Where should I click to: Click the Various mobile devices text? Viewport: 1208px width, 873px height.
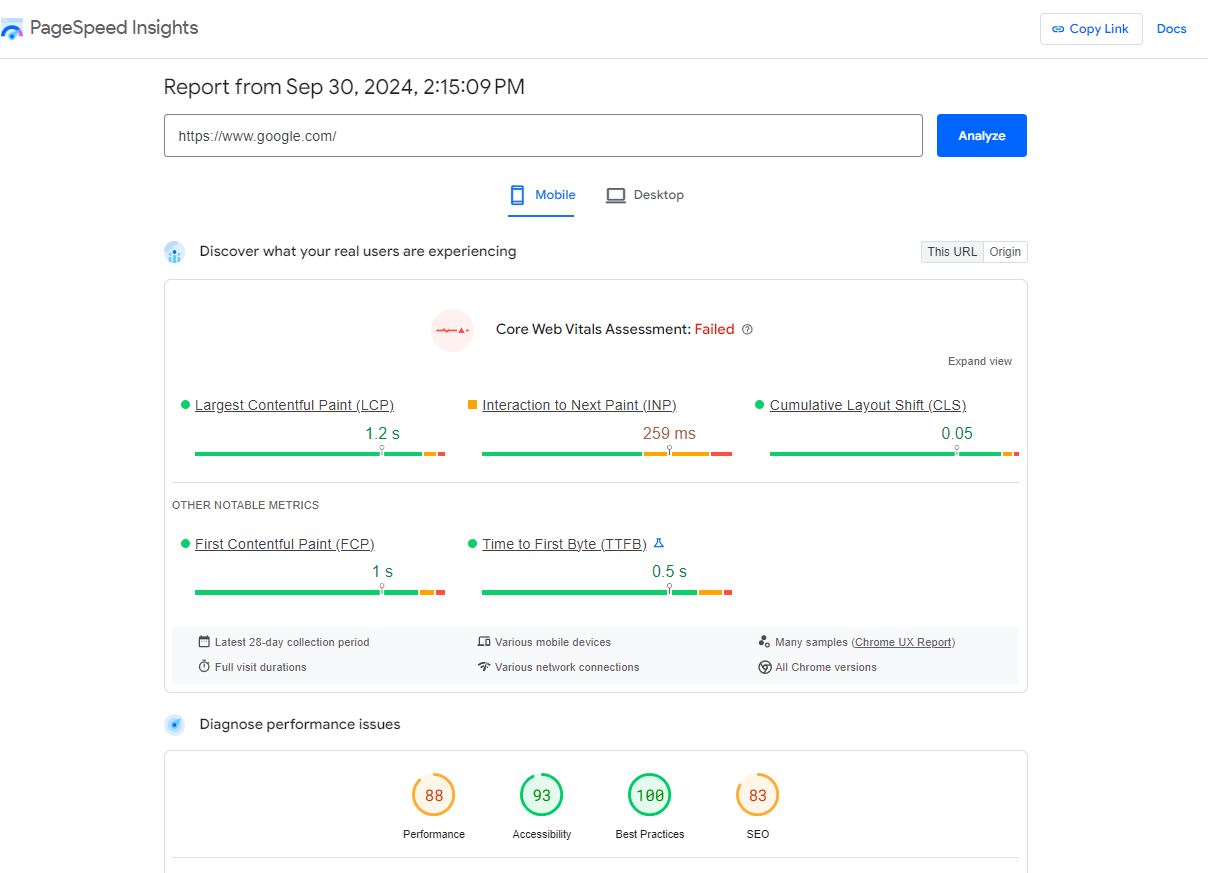pyautogui.click(x=553, y=642)
